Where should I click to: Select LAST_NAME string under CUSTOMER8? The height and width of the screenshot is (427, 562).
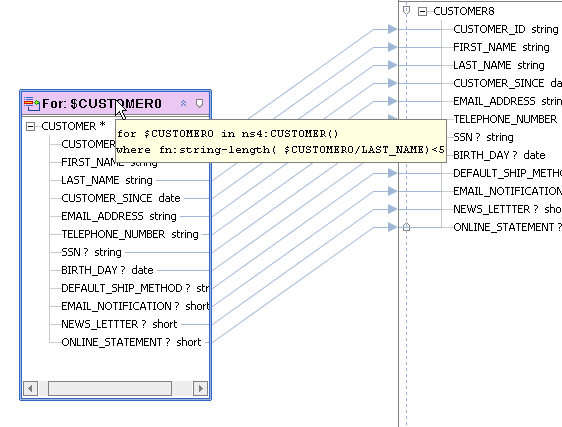click(x=499, y=65)
